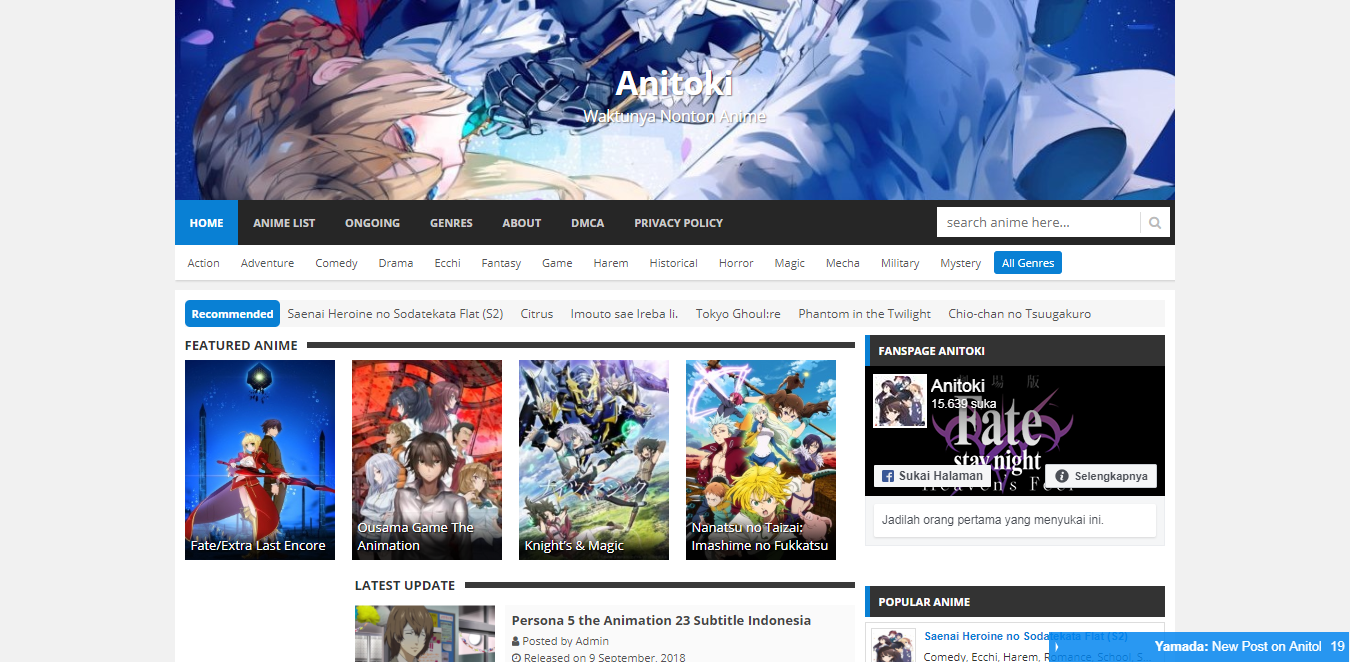Image resolution: width=1350 pixels, height=662 pixels.
Task: Select the Mystery genre
Action: pos(960,263)
